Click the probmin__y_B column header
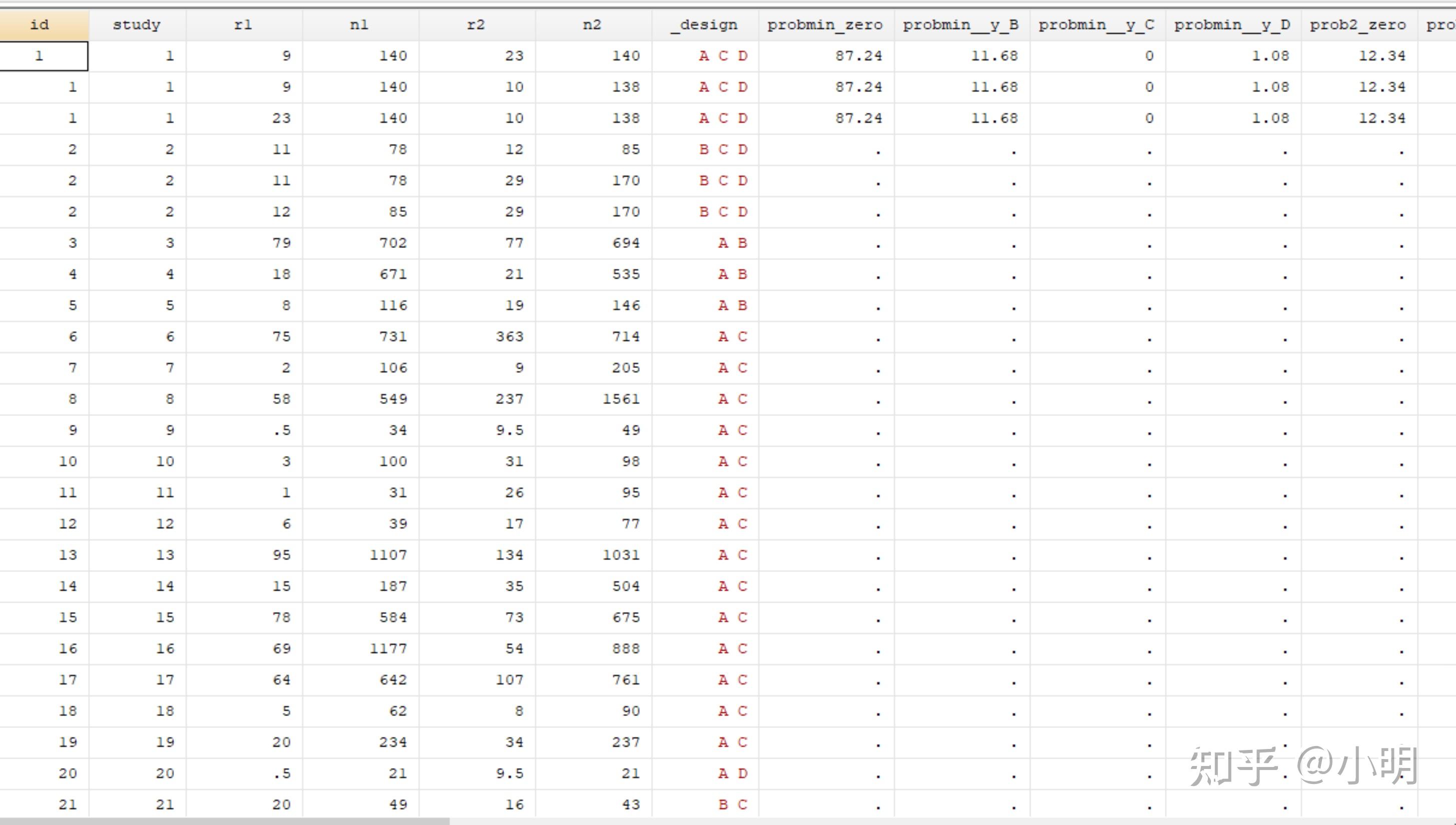1456x825 pixels. pos(961,25)
